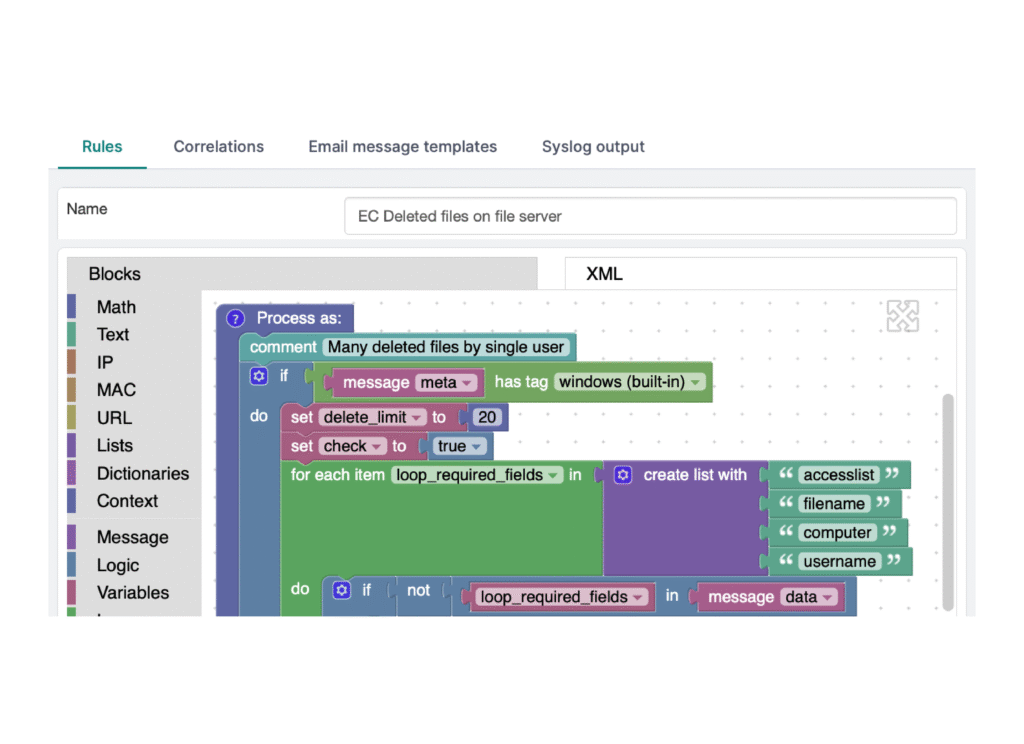This screenshot has width=1024, height=744.
Task: Click the gear icon on nested if block
Action: 342,590
